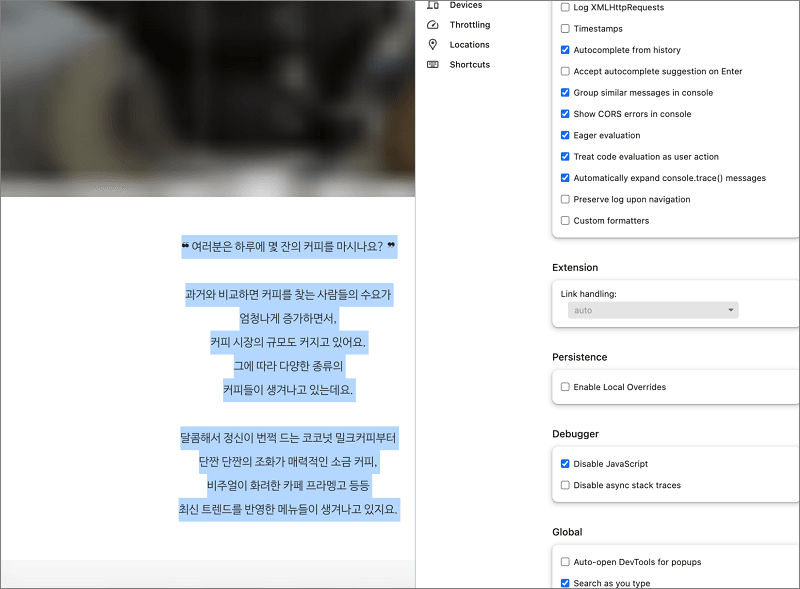This screenshot has height=589, width=800.
Task: Click the line '비주얼이 화려한 카페 프라멩고 등등'
Action: pos(289,485)
